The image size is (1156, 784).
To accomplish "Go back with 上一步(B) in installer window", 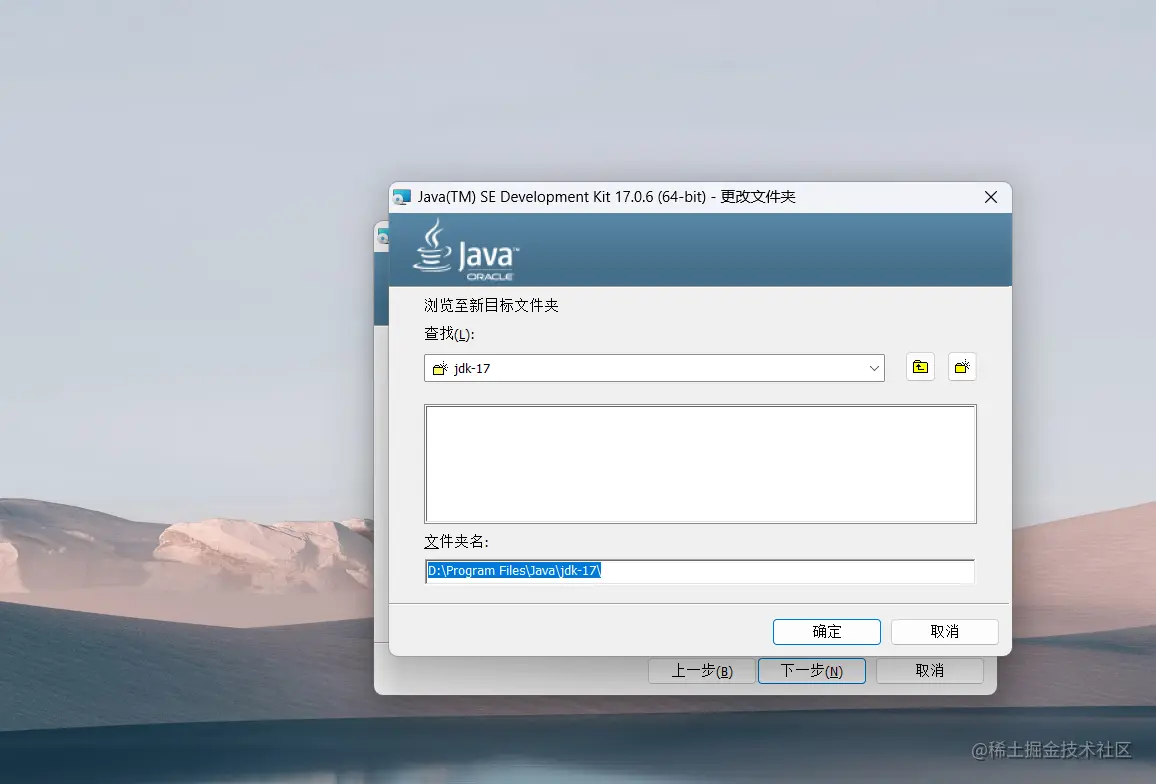I will 702,671.
